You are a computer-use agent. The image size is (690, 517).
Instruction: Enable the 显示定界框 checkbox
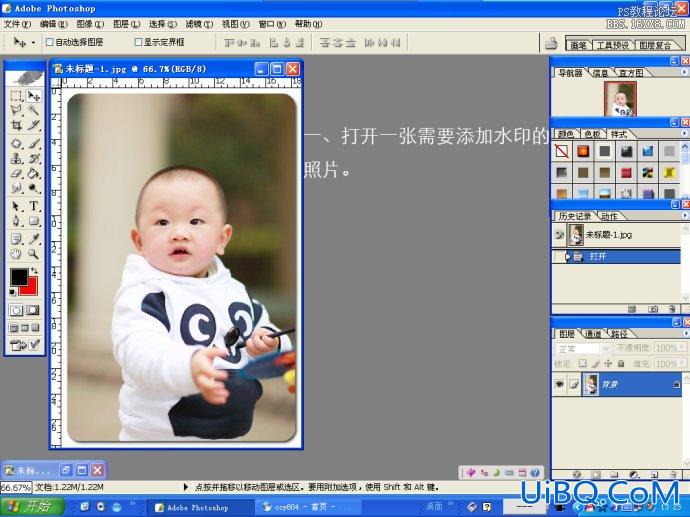(138, 42)
